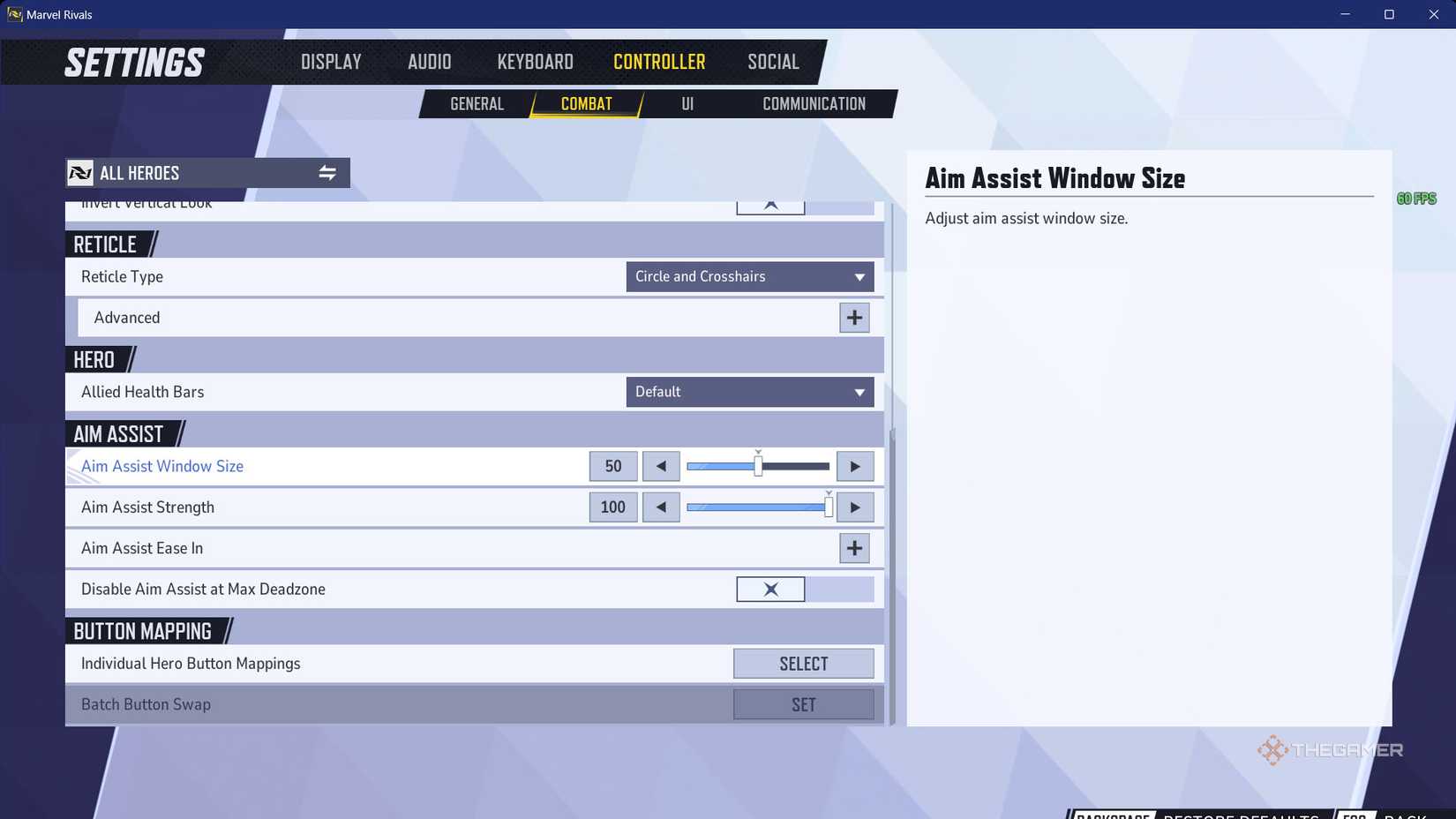
Task: Decrease Aim Assist Window Size with left arrow
Action: (x=661, y=466)
